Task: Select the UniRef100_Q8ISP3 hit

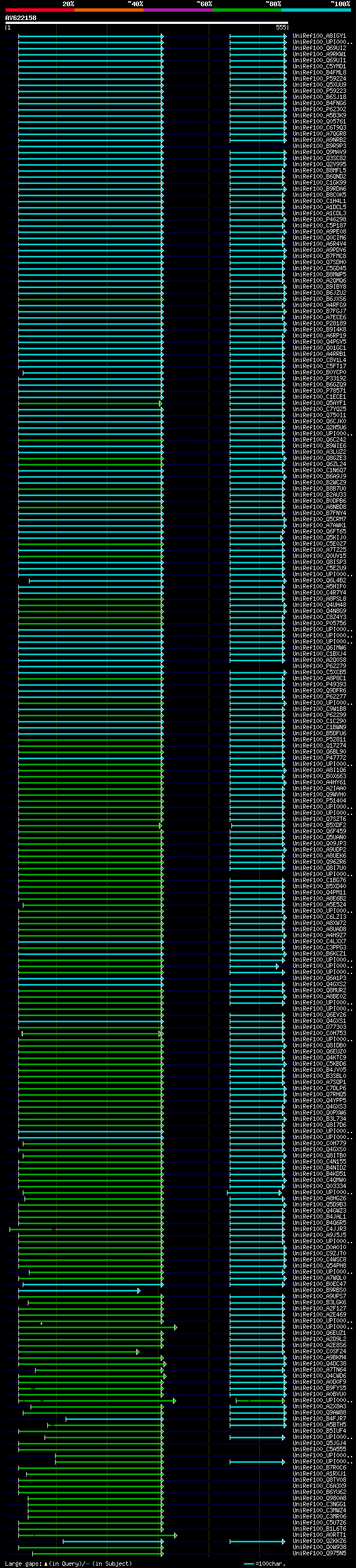Action: click(319, 562)
